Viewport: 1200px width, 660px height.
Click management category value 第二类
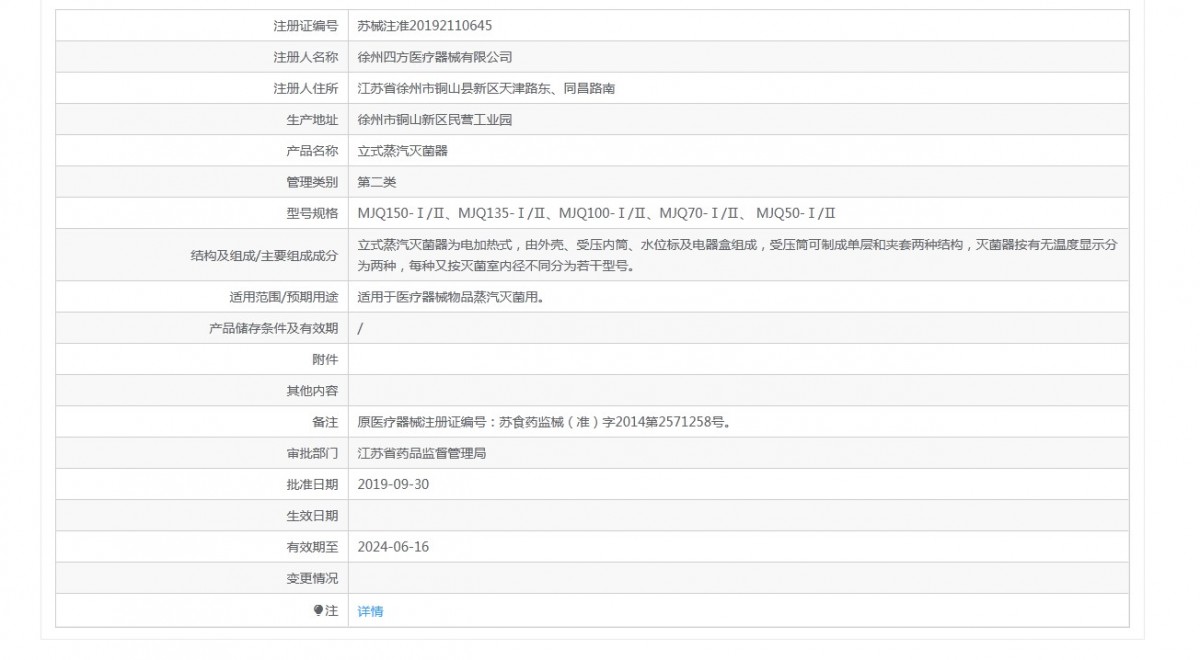point(377,182)
